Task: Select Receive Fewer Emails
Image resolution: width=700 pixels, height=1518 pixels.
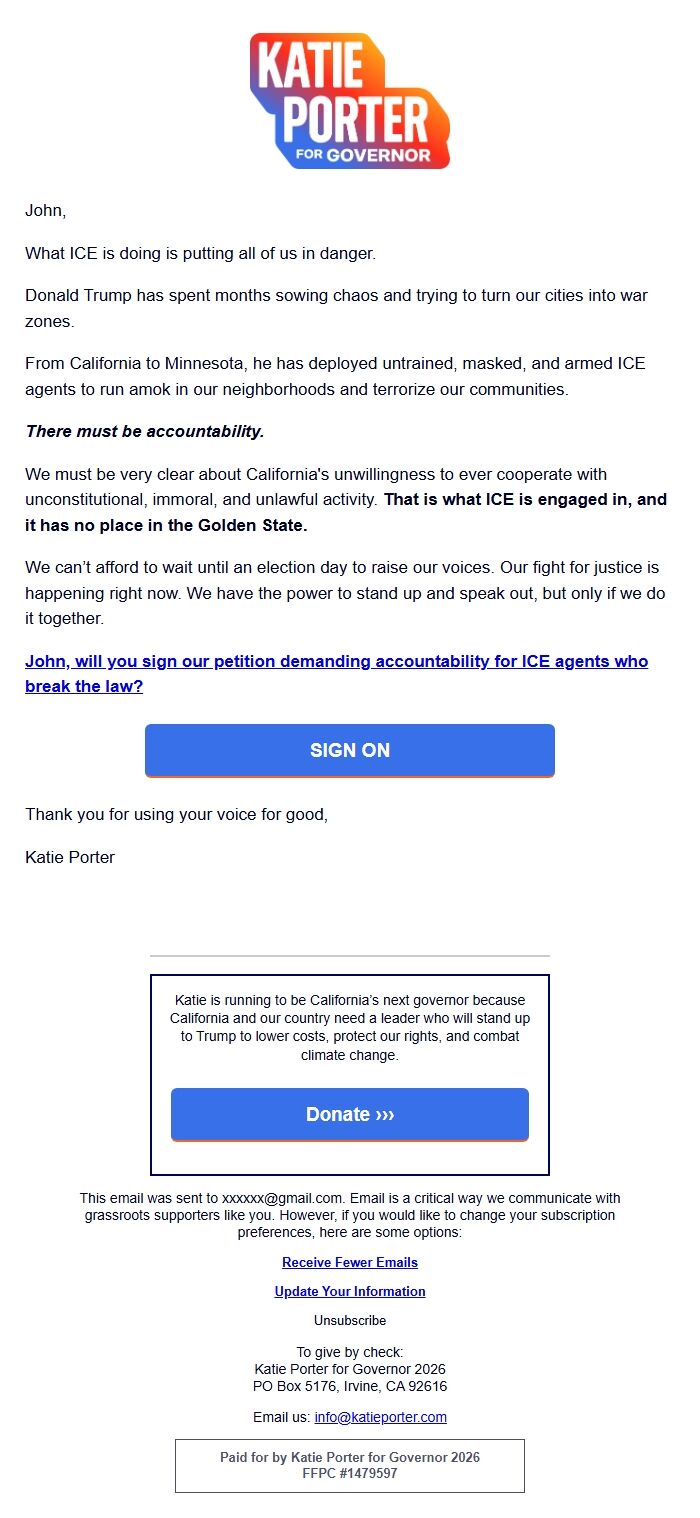Action: tap(350, 1262)
